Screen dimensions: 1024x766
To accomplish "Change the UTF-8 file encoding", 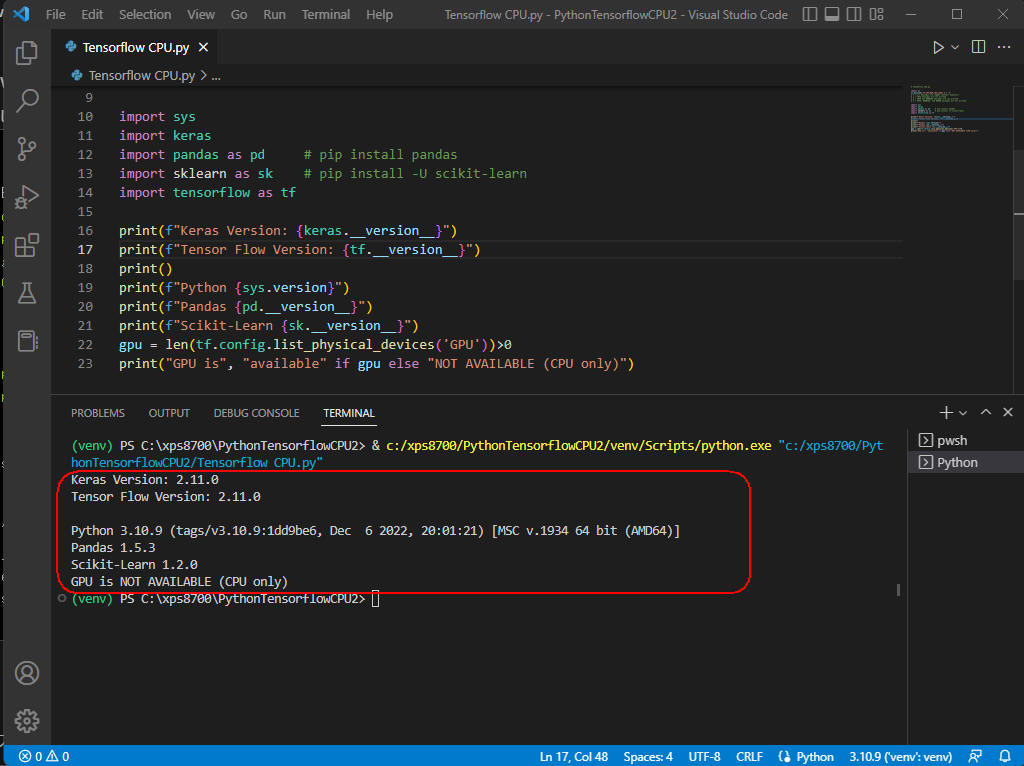I will [x=704, y=756].
